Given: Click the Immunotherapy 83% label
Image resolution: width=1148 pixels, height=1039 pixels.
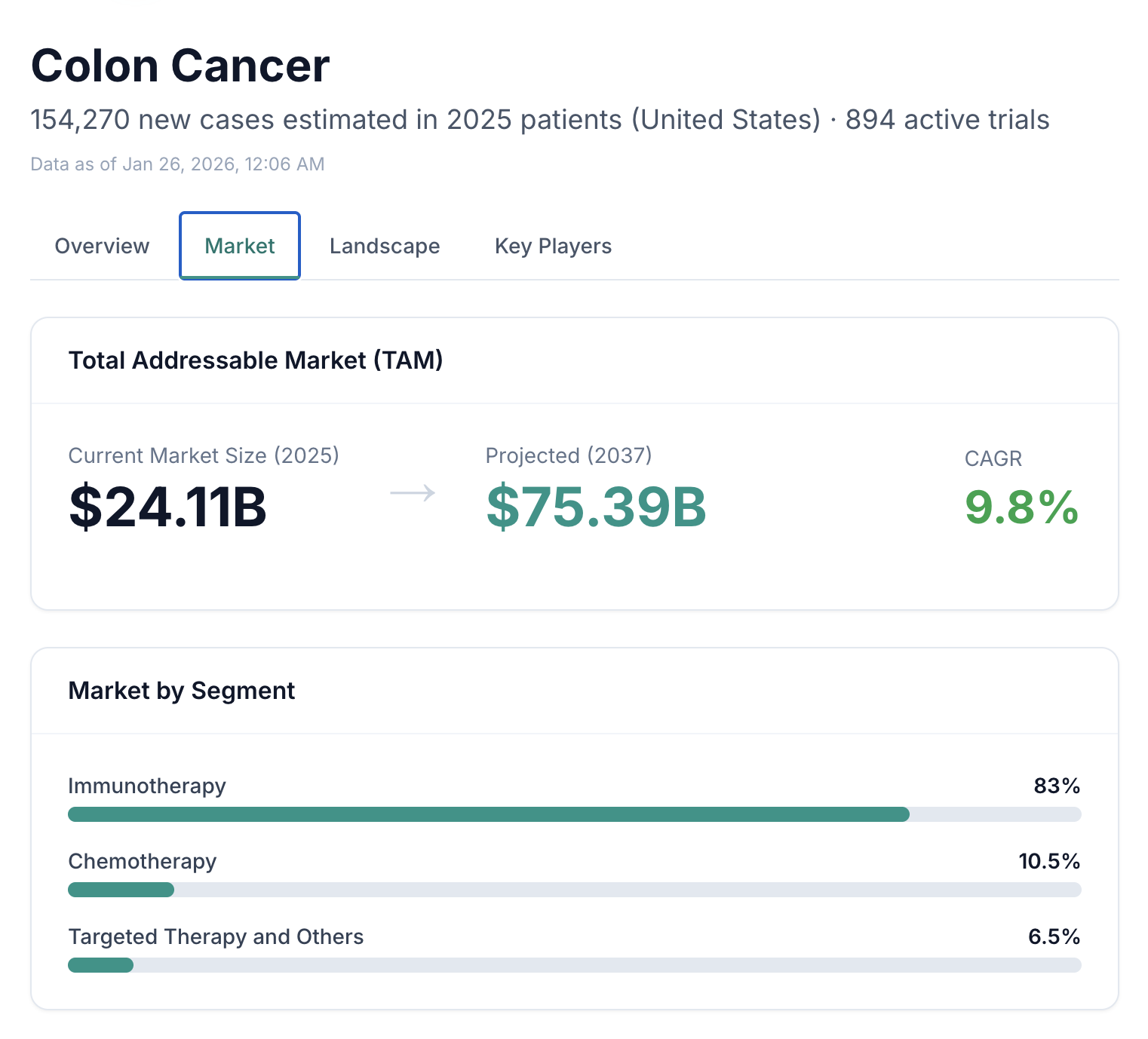Looking at the screenshot, I should click(1056, 786).
